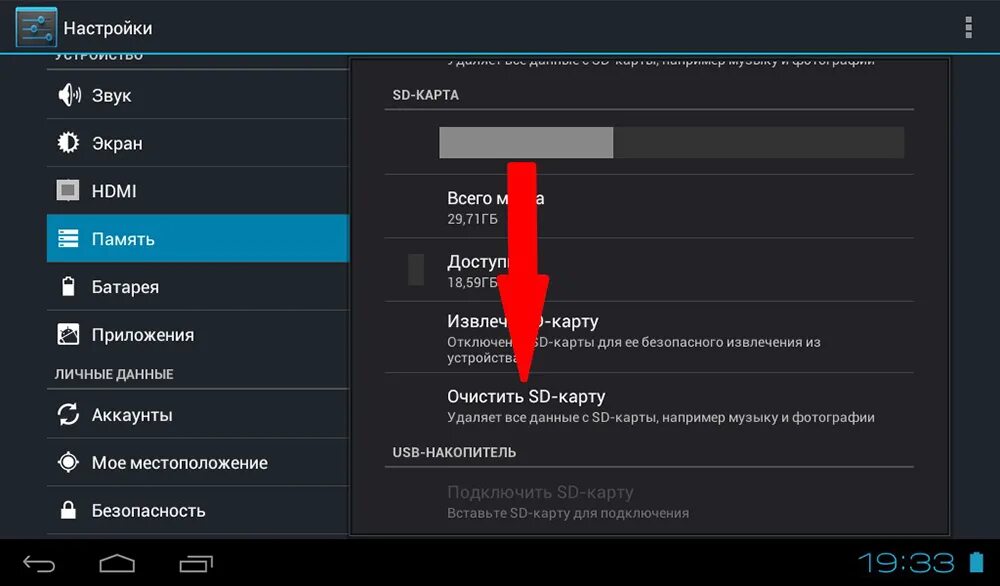Tap the Back navigation button
This screenshot has height=586, width=1000.
(x=39, y=564)
